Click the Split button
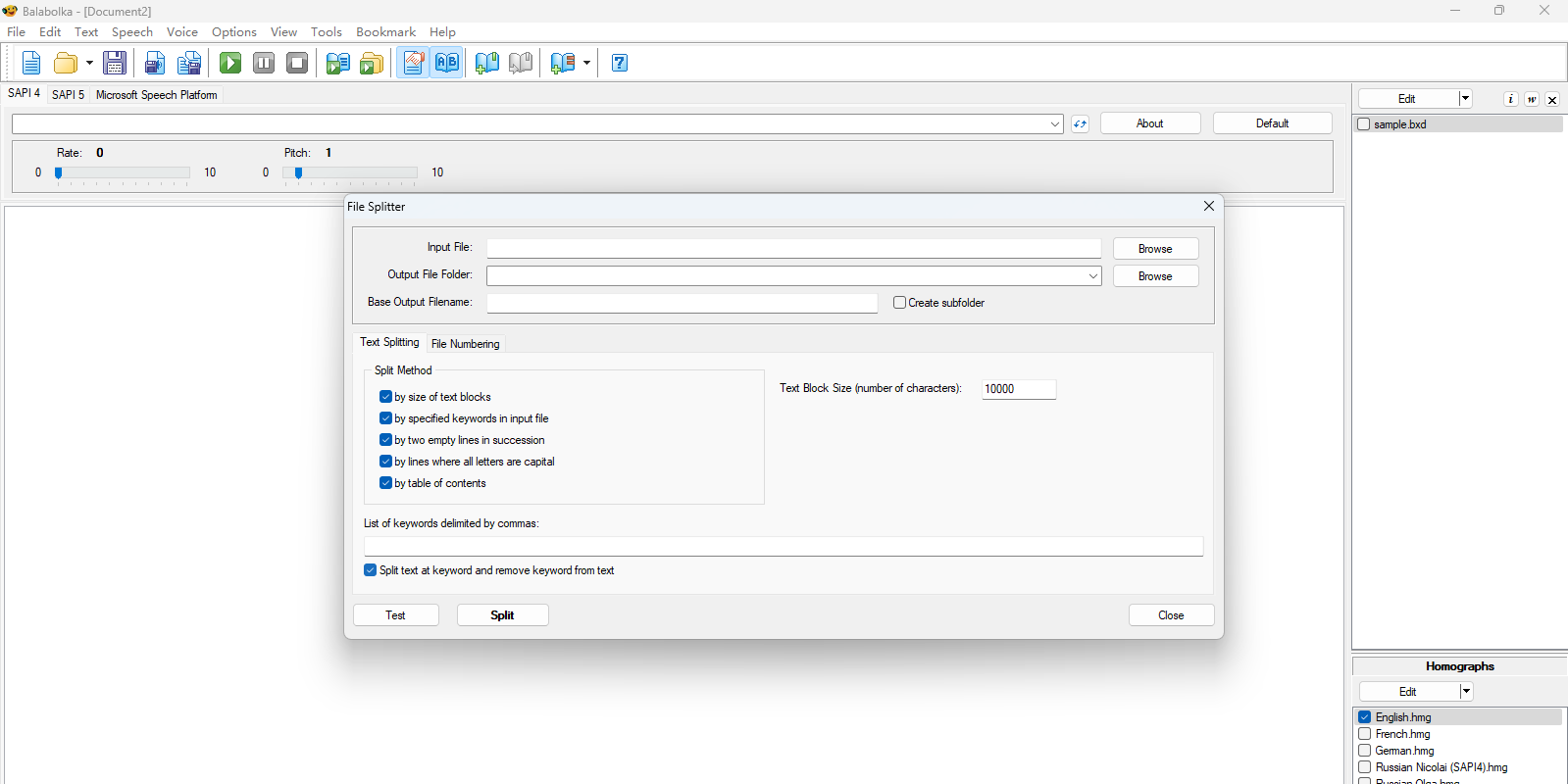The height and width of the screenshot is (784, 1568). click(502, 615)
